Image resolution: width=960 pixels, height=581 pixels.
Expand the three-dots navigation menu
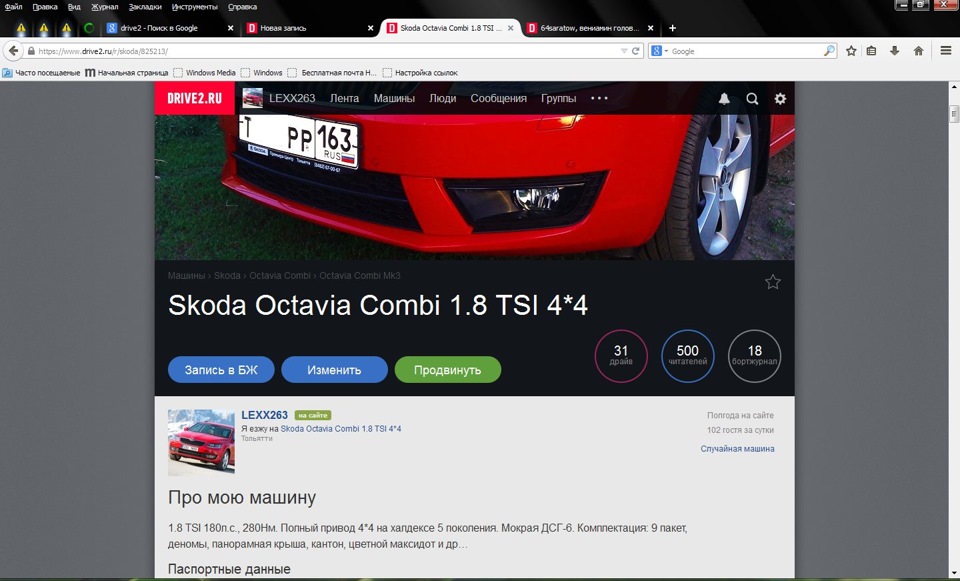pyautogui.click(x=599, y=97)
